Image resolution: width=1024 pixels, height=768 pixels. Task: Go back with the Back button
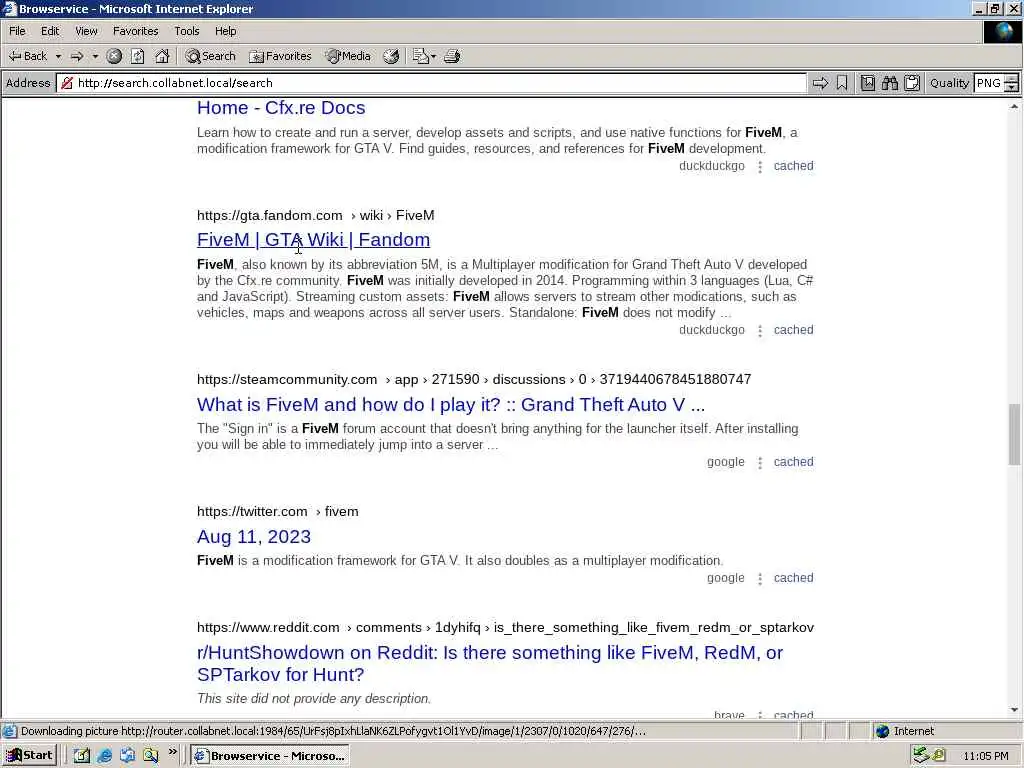(x=27, y=56)
